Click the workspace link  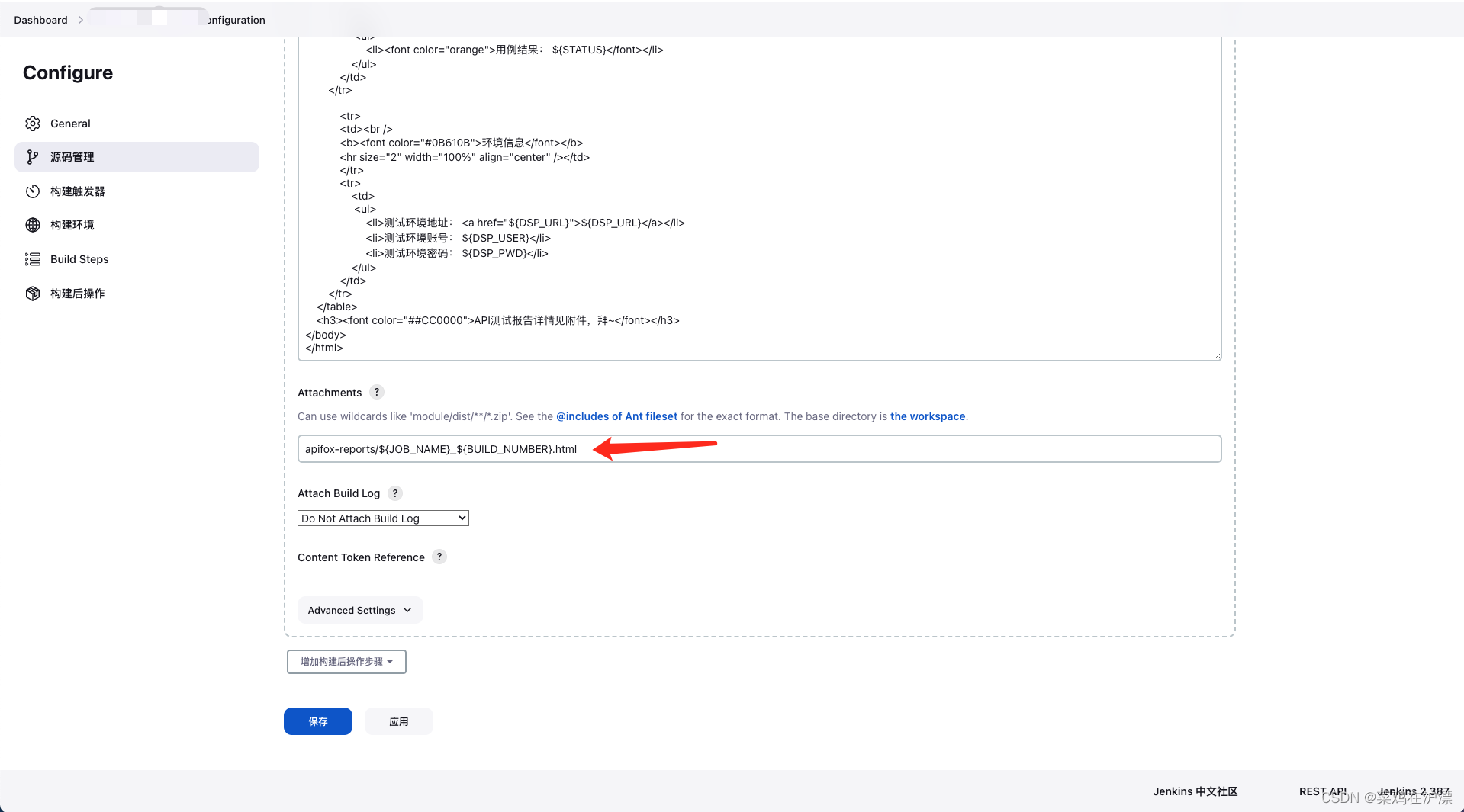pos(927,416)
